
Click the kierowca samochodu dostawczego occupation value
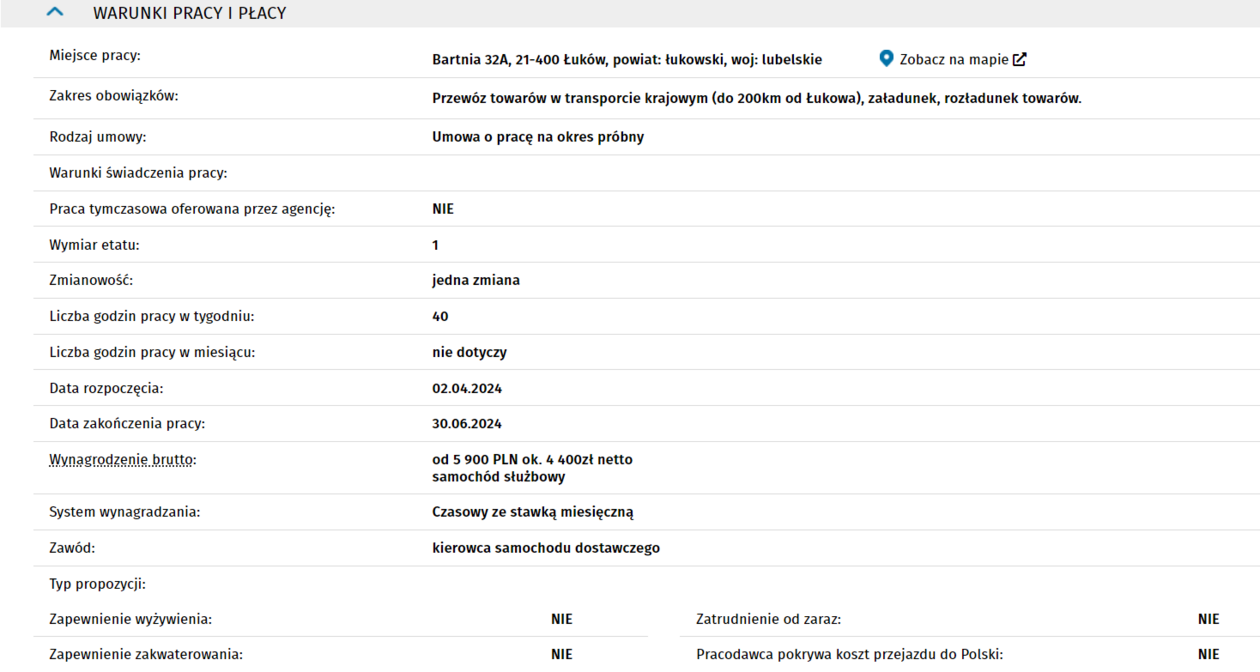(545, 548)
